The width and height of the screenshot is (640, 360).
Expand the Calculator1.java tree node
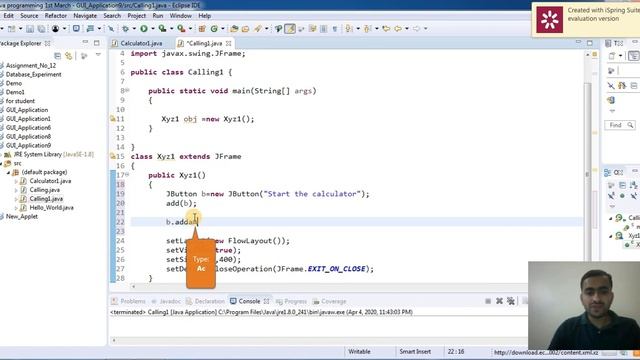click(x=16, y=181)
